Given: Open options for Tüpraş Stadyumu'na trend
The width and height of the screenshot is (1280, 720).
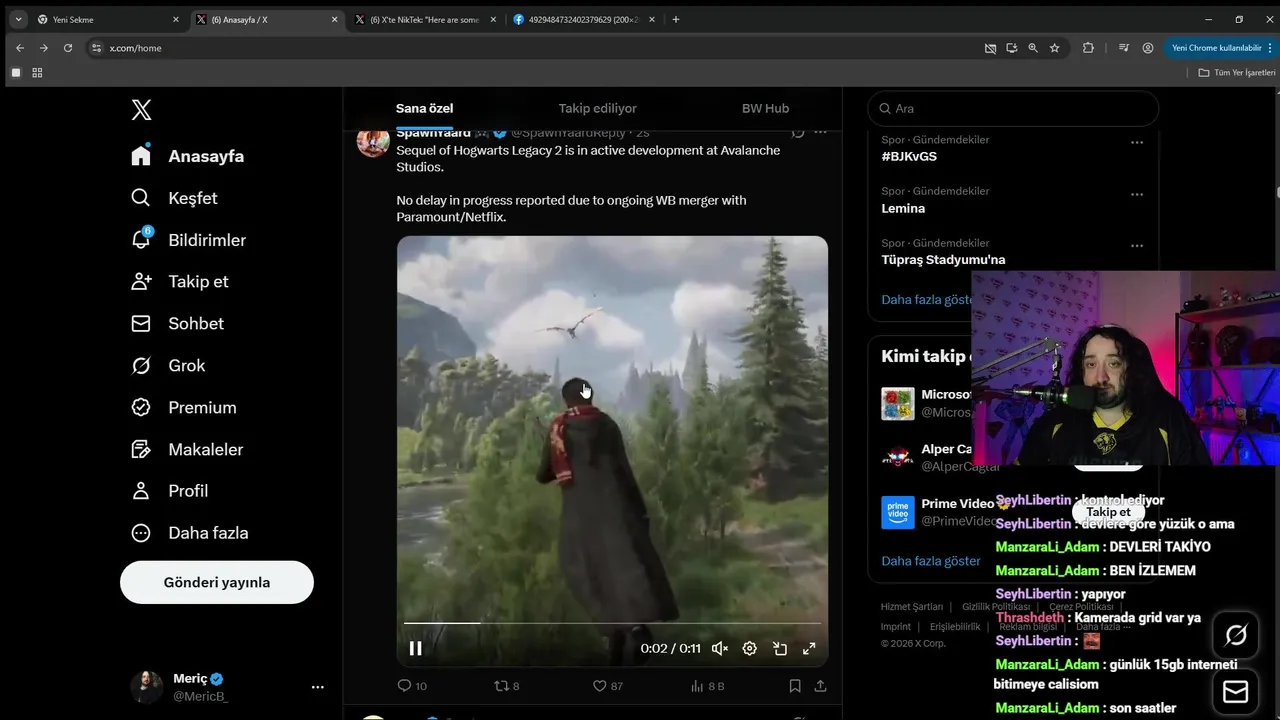Looking at the screenshot, I should coord(1137,246).
